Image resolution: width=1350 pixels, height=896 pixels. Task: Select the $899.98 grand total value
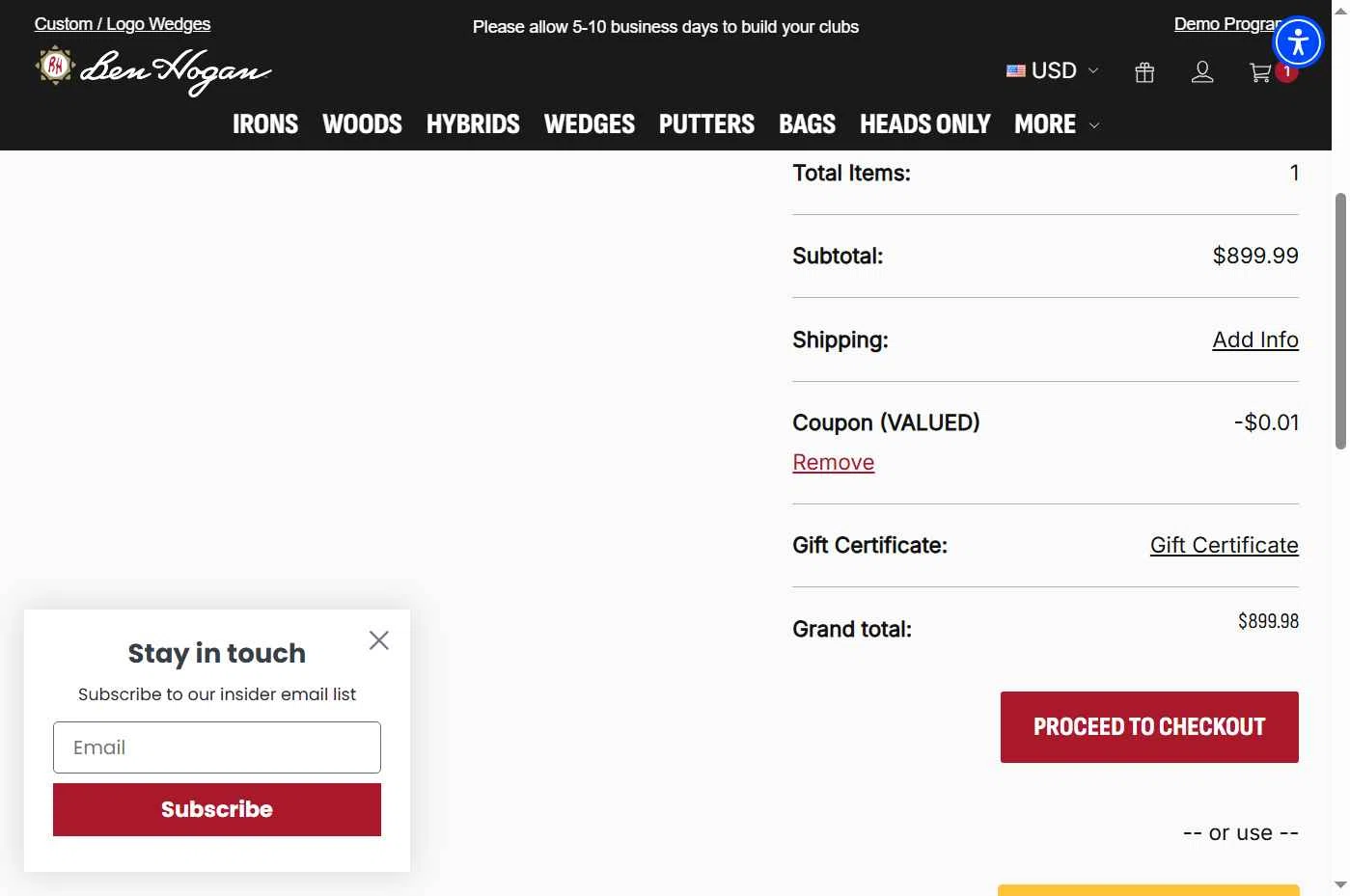coord(1268,621)
